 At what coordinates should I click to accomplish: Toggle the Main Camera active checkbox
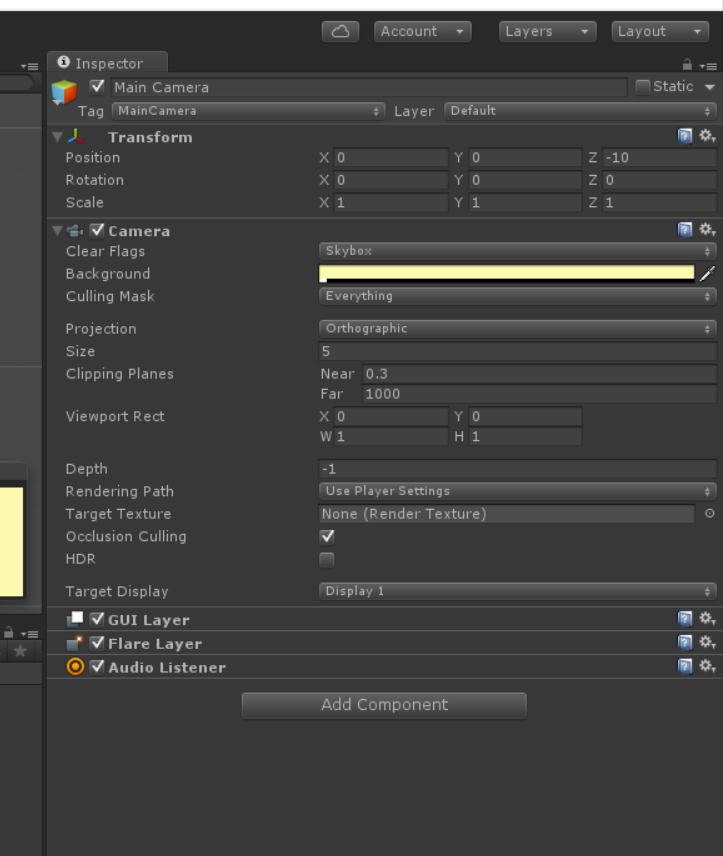[97, 87]
